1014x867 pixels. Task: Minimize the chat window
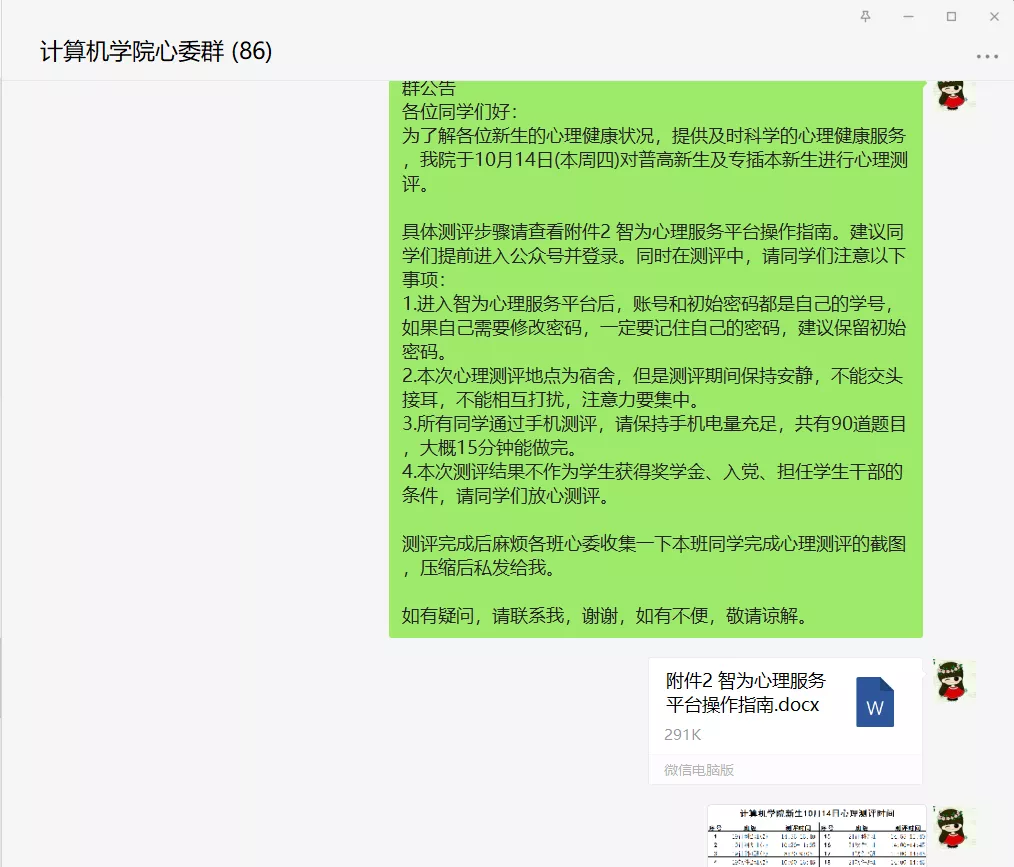908,16
